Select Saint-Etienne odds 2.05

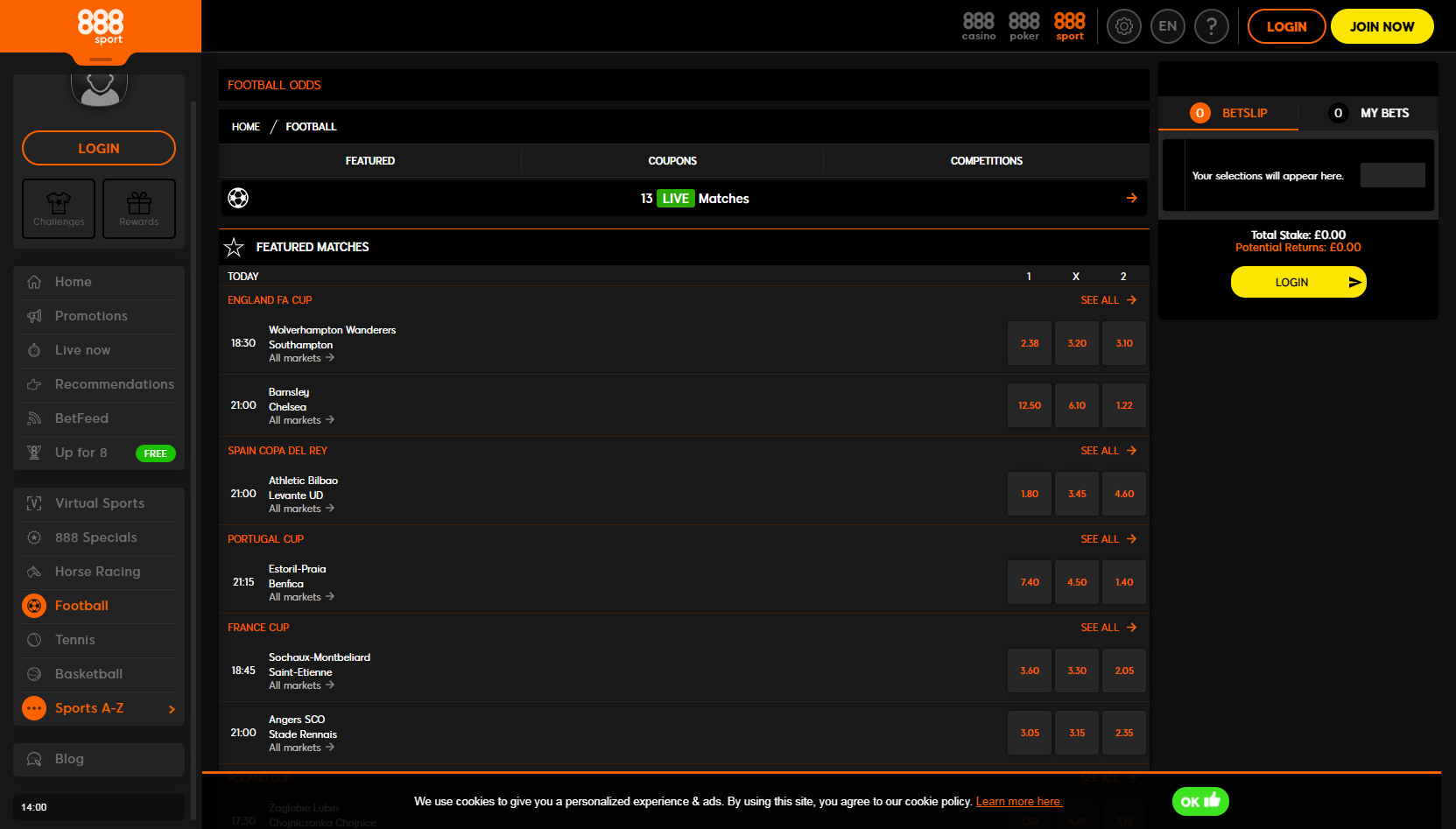click(x=1124, y=671)
